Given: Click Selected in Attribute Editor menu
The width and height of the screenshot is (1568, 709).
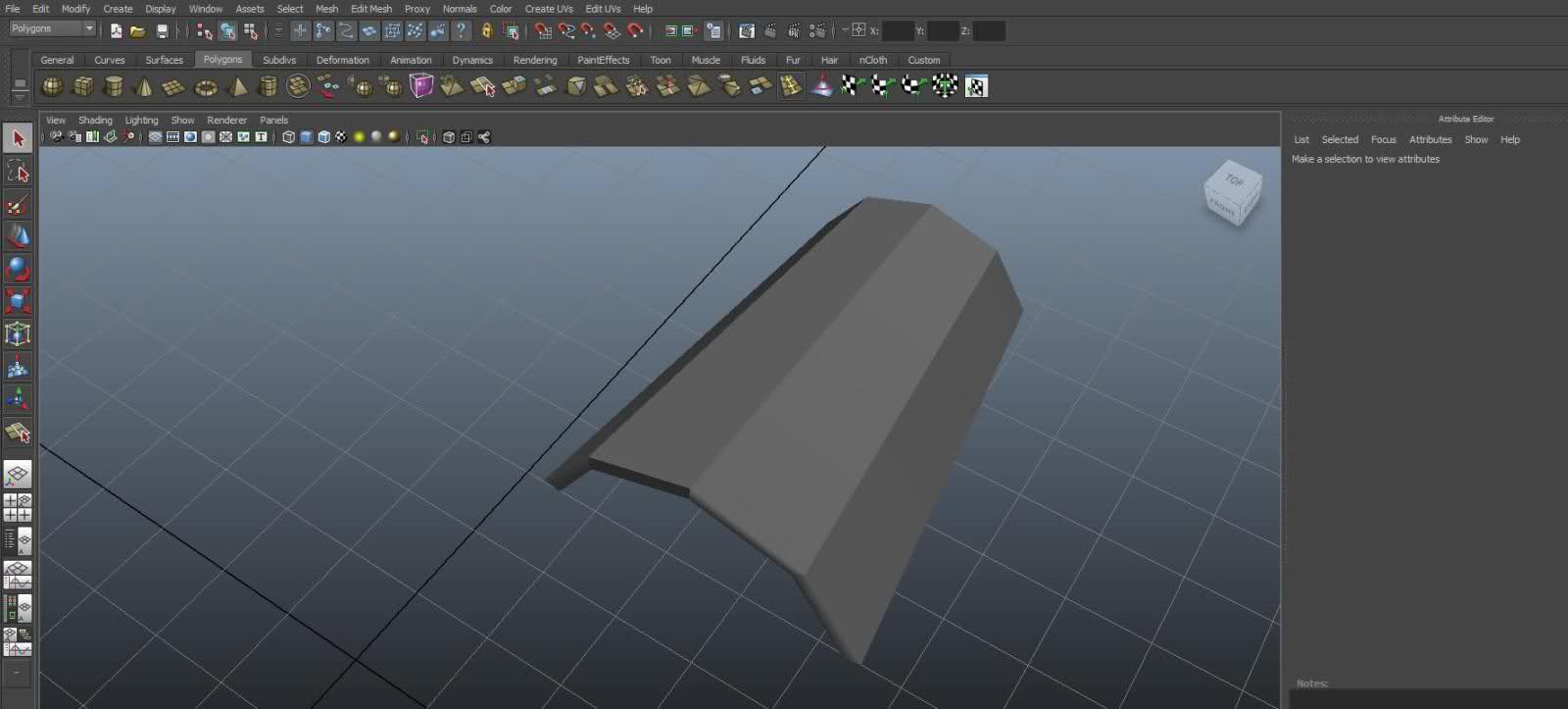Looking at the screenshot, I should point(1340,140).
